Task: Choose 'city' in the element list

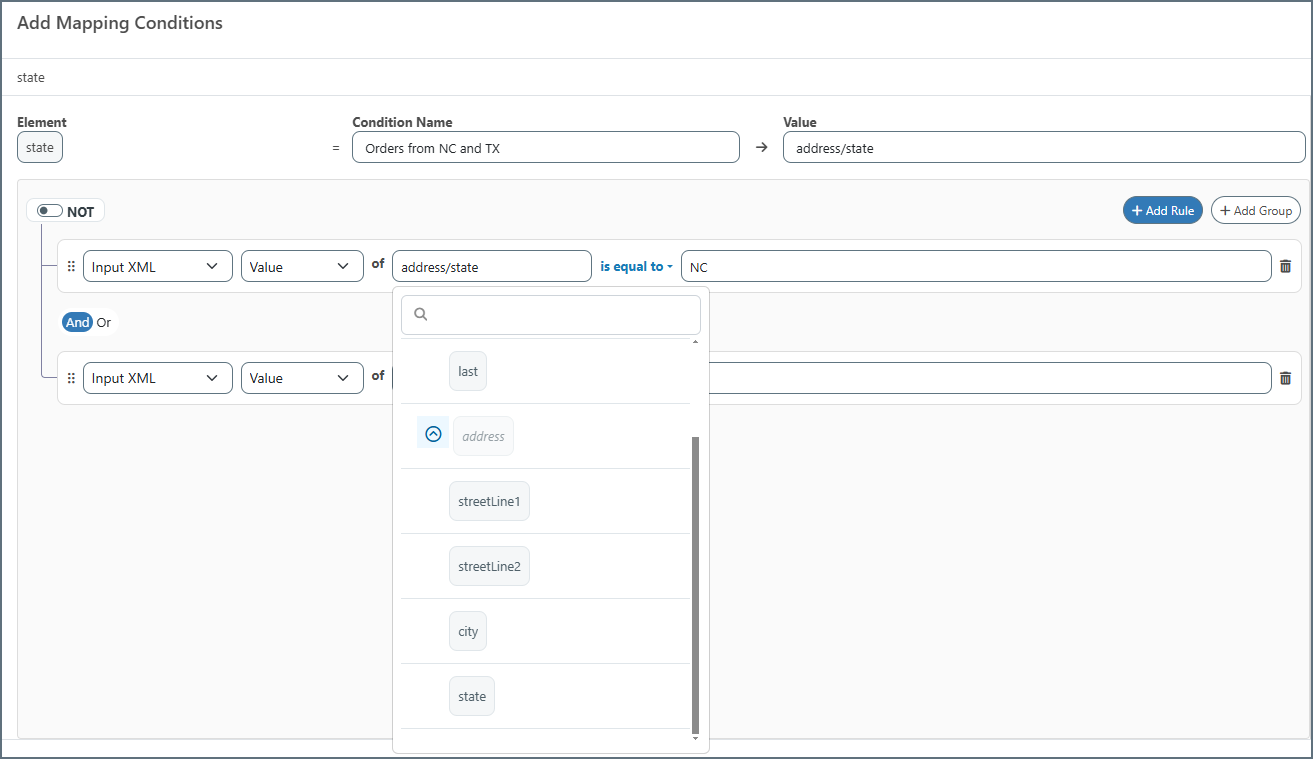Action: pyautogui.click(x=468, y=631)
